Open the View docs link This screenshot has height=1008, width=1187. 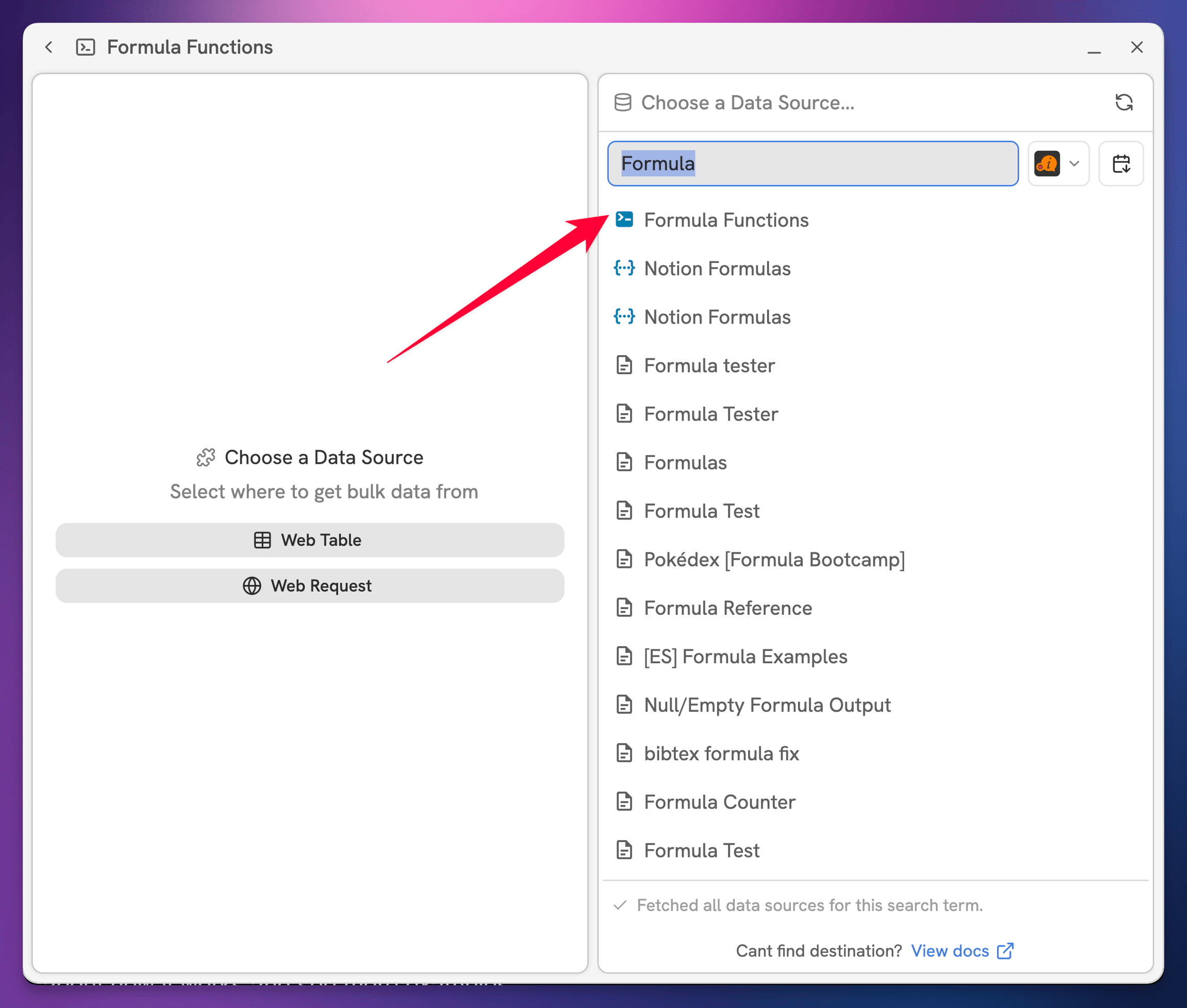tap(949, 951)
